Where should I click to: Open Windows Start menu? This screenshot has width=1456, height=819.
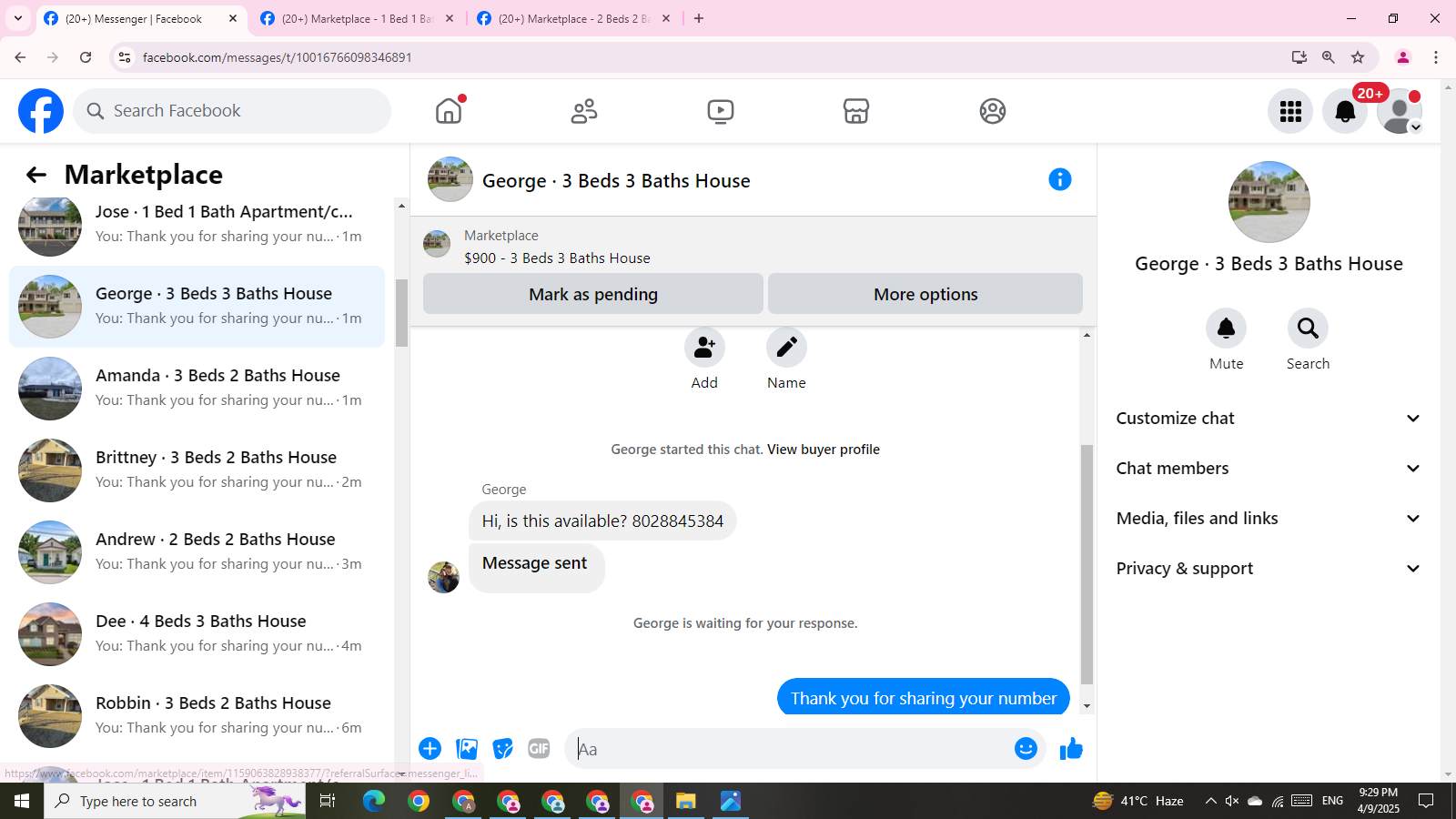22,801
